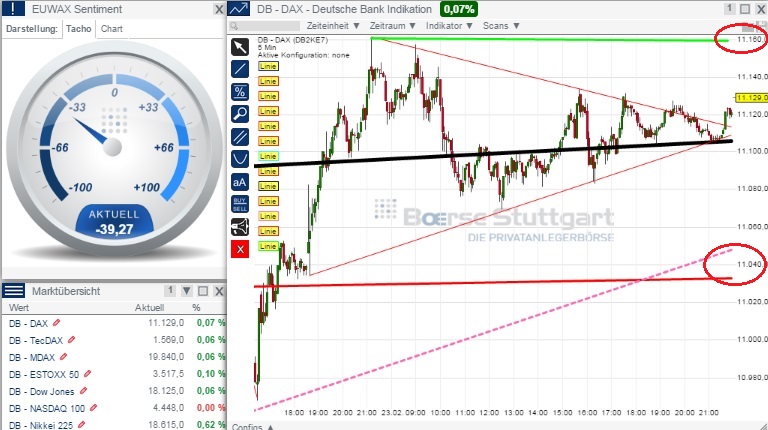
Task: Click the 19.840,0 value of MDAX
Action: pyautogui.click(x=166, y=357)
